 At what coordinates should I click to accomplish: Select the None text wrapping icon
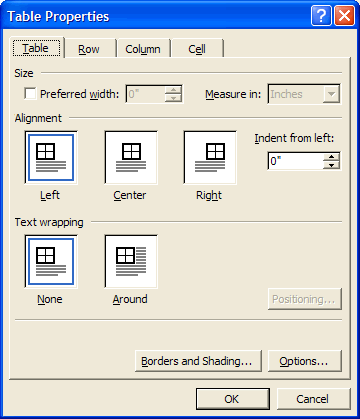click(51, 261)
